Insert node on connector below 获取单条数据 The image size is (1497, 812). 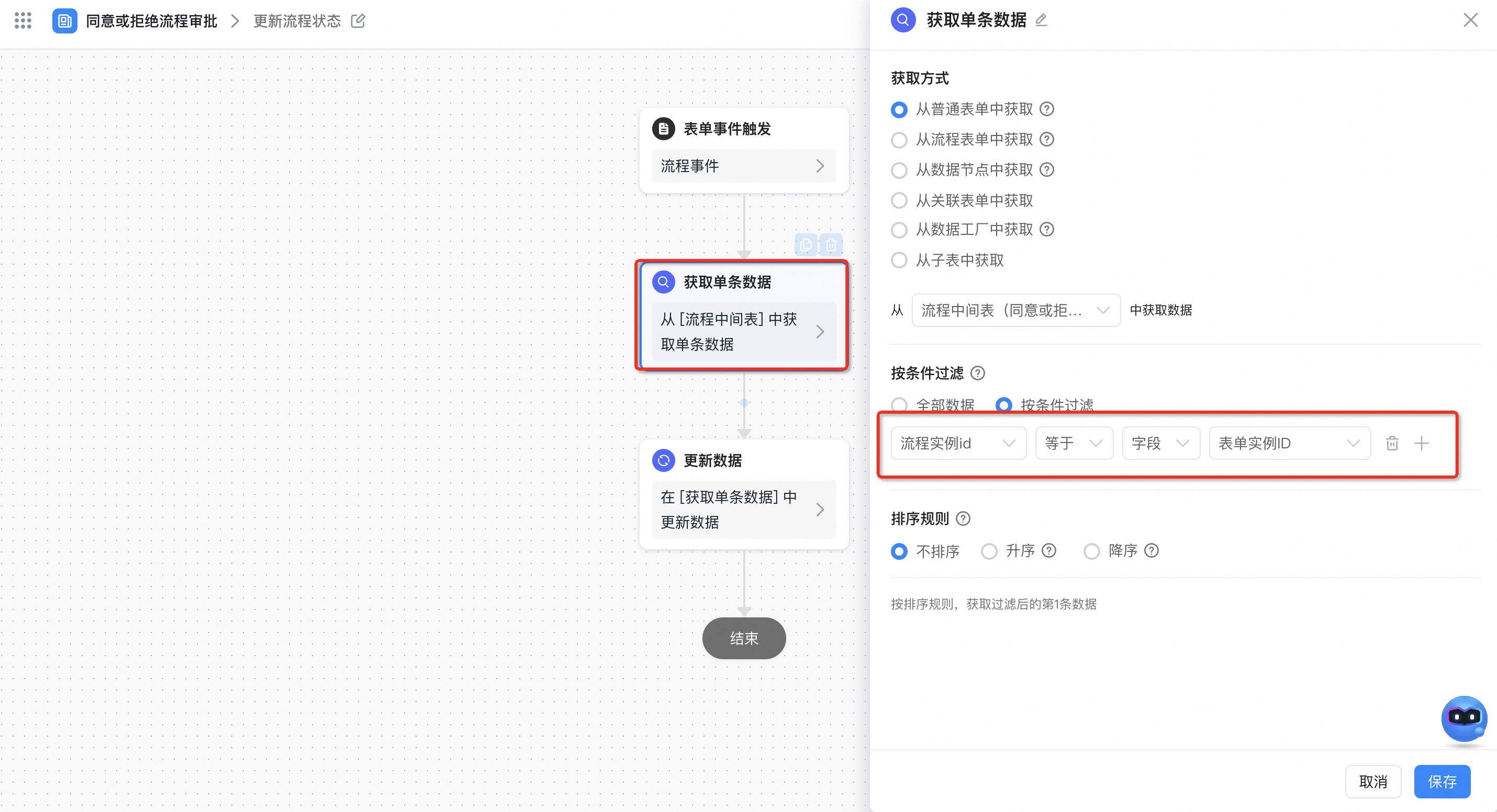[744, 402]
